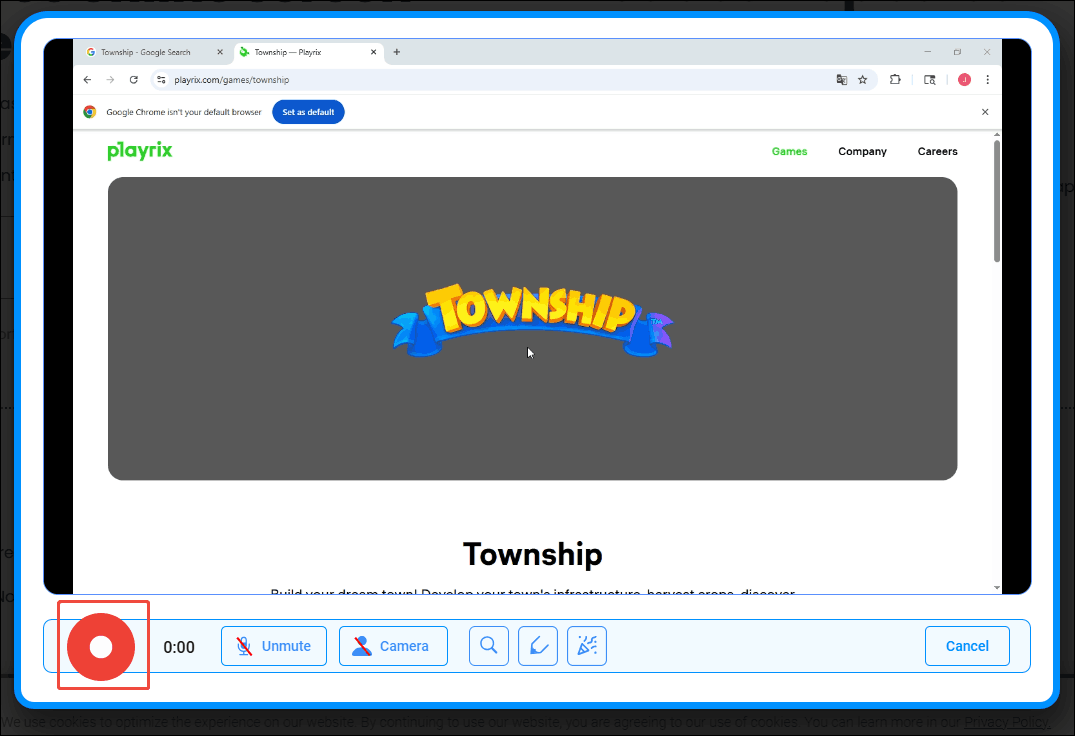The width and height of the screenshot is (1075, 736).
Task: Click the scrollbar down arrow
Action: click(996, 588)
